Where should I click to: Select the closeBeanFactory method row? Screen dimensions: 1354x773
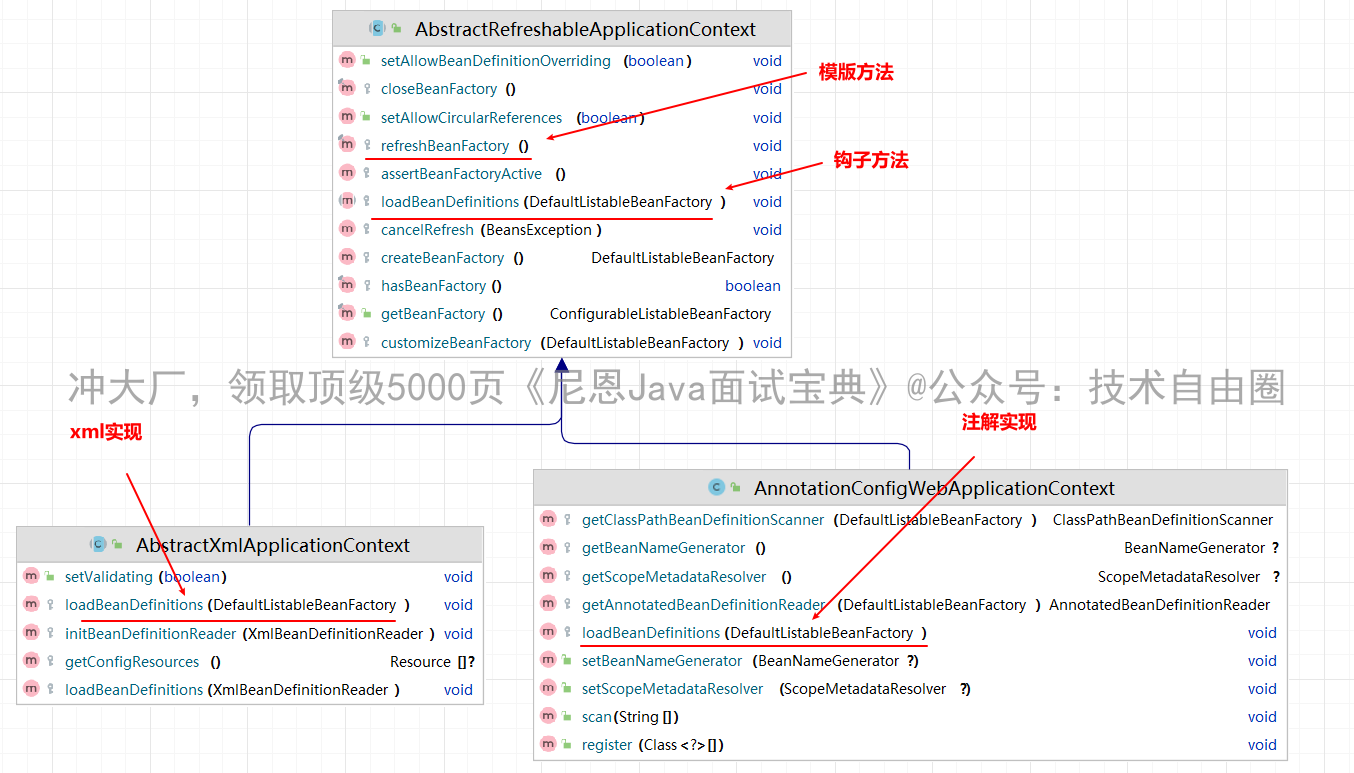(438, 89)
